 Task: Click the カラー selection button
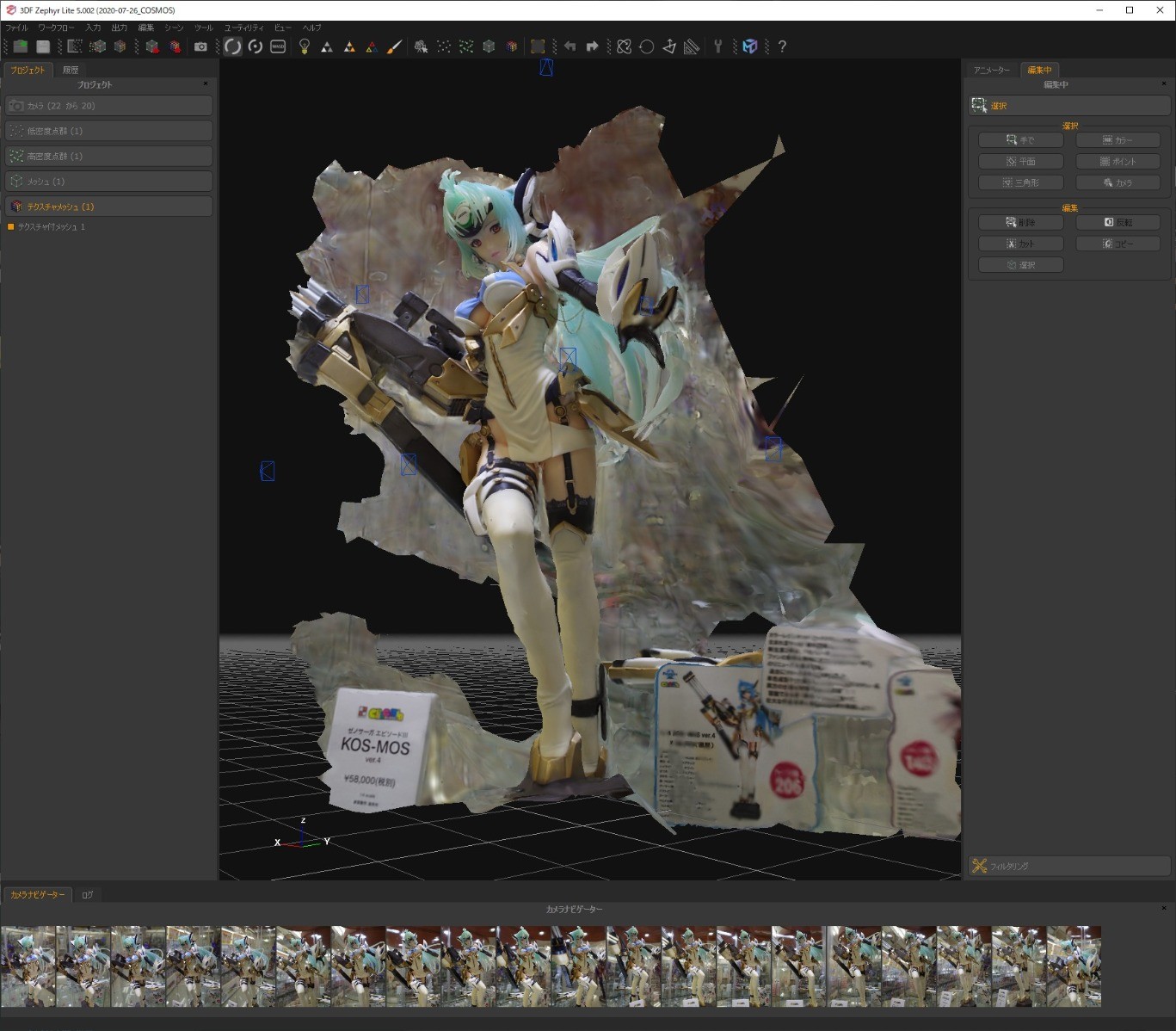[1118, 139]
